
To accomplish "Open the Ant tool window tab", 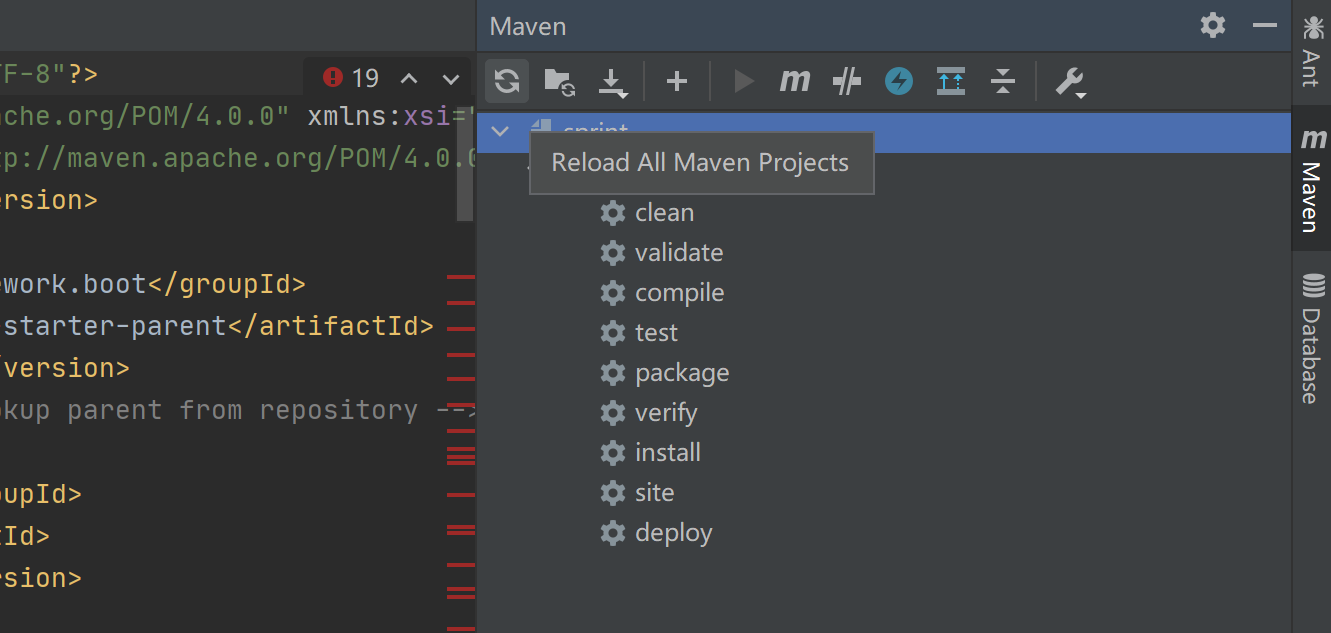I will click(1311, 51).
